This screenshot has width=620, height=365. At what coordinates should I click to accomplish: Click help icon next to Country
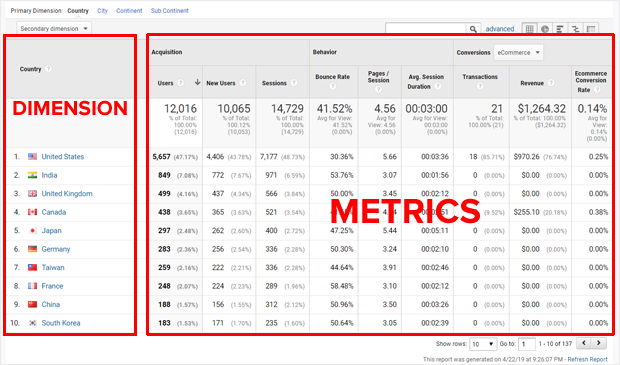(48, 69)
